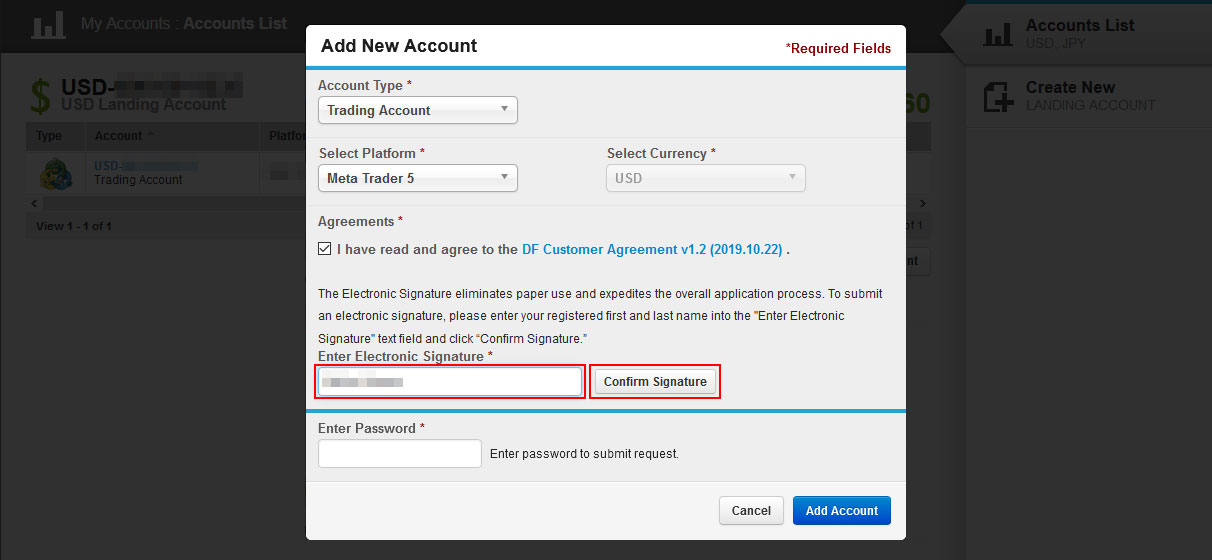The width and height of the screenshot is (1212, 560).
Task: Cancel the Add New Account dialog
Action: coord(751,510)
